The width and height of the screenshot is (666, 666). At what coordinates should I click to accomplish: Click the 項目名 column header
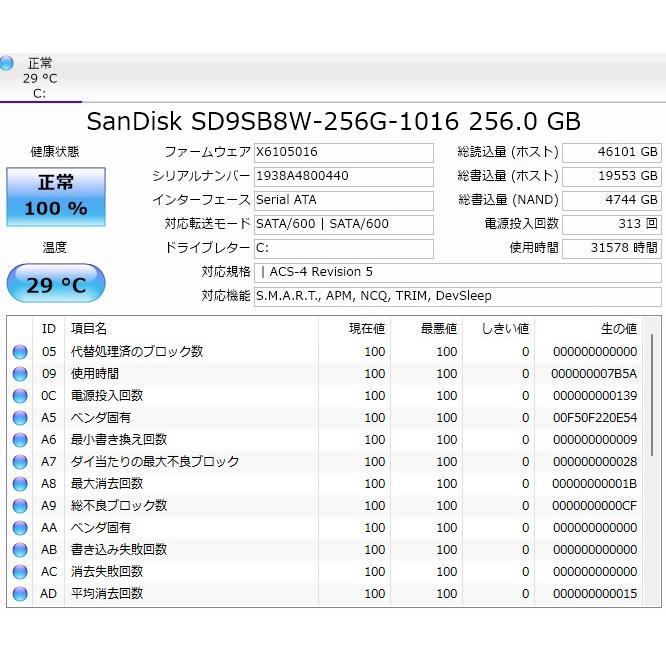(191, 328)
